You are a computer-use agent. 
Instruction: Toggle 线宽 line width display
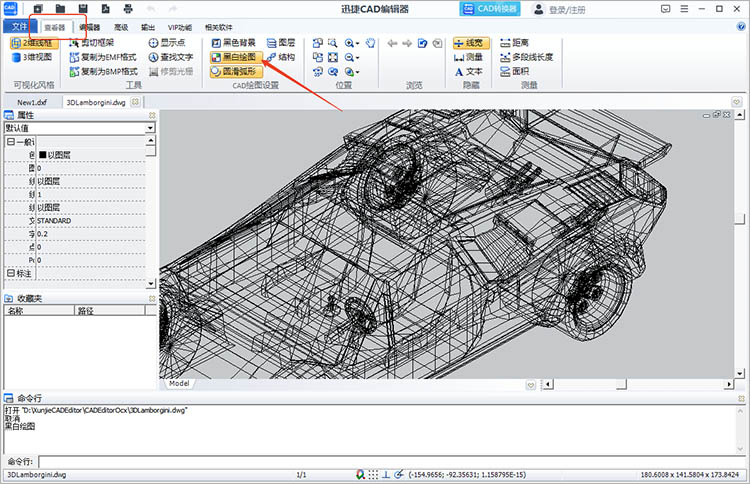(471, 43)
